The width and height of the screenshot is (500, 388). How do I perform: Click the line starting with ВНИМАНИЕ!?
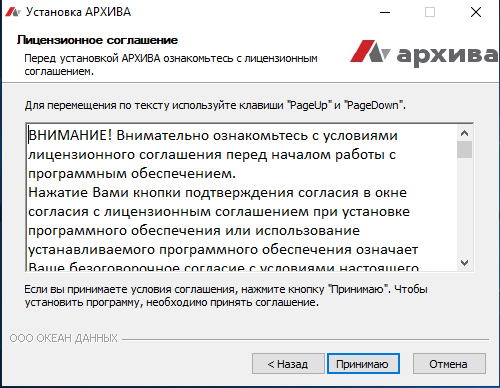tap(213, 136)
